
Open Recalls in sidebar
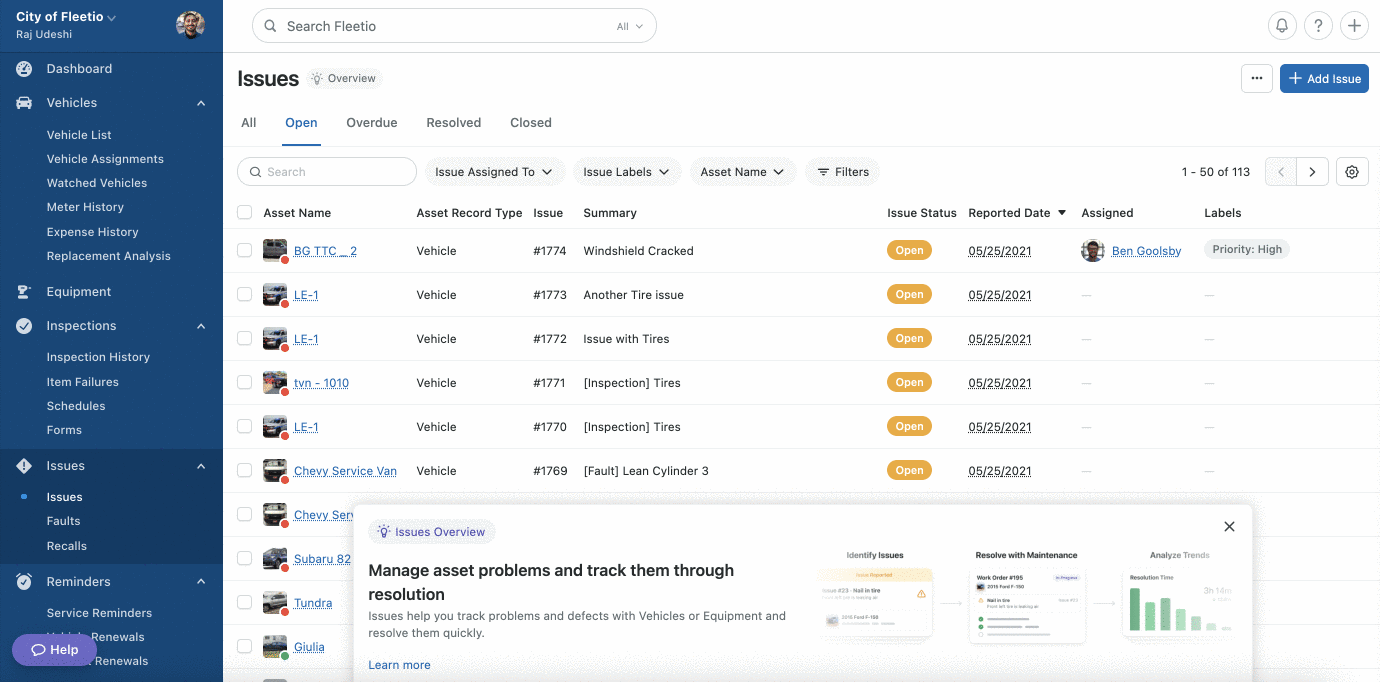click(67, 546)
